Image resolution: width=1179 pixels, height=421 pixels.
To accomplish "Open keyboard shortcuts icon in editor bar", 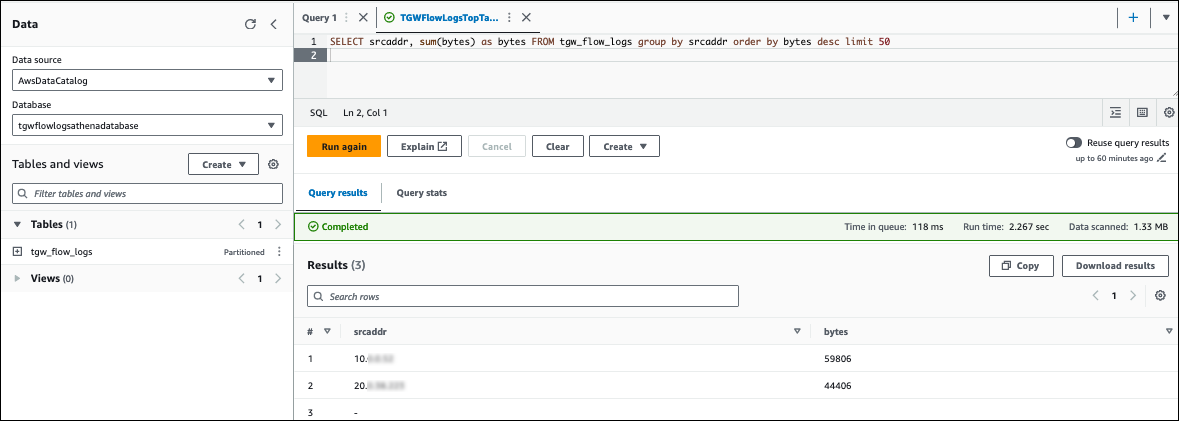I will [1142, 113].
